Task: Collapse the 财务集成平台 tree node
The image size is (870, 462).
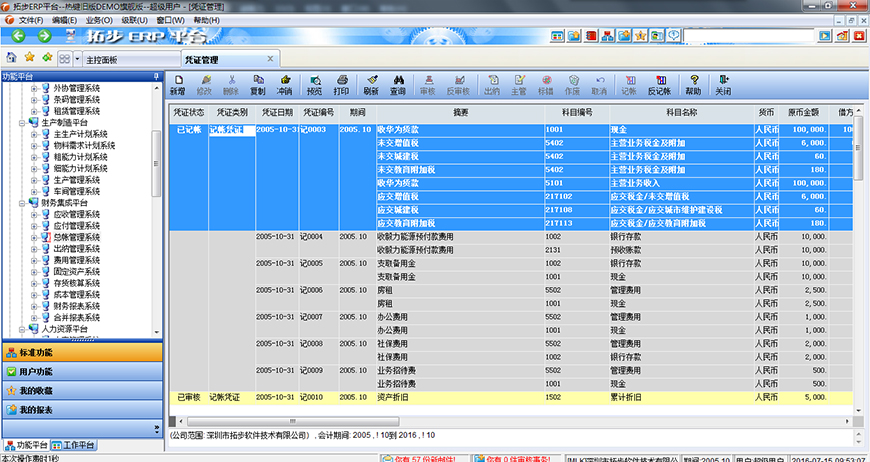Action: pos(21,202)
